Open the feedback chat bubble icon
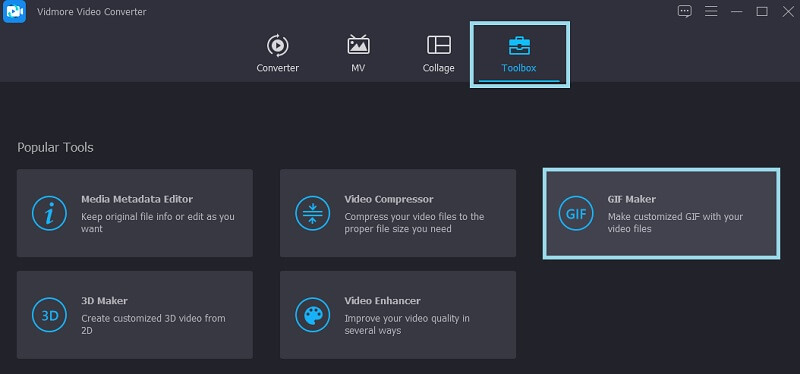800x374 pixels. coord(684,11)
